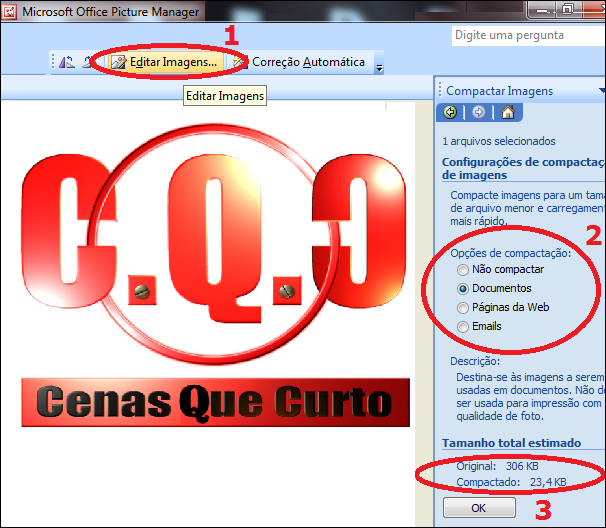This screenshot has height=528, width=606.
Task: Select the Não compactar option
Action: click(500, 269)
